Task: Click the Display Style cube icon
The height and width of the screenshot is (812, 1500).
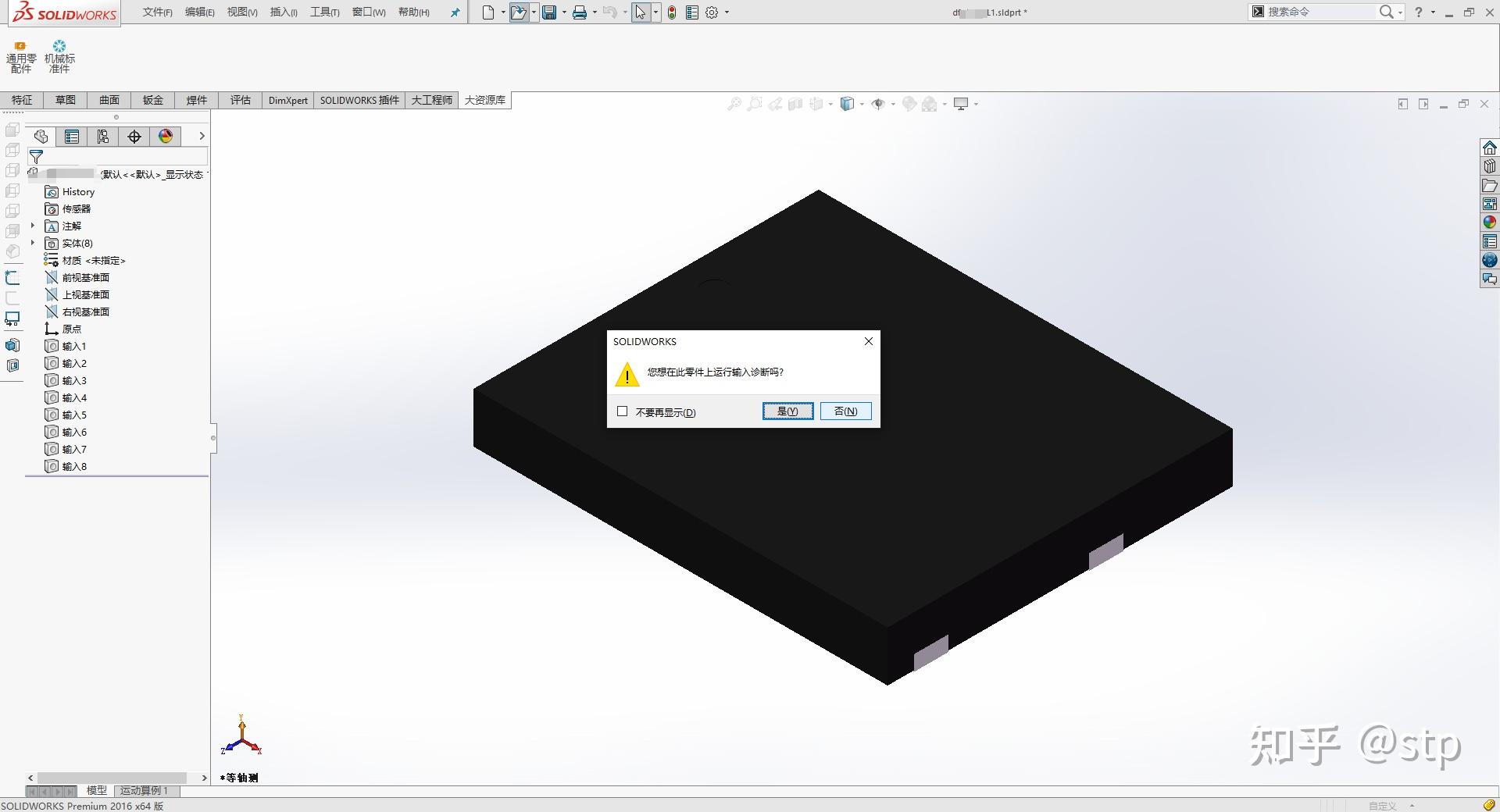Action: [x=848, y=103]
